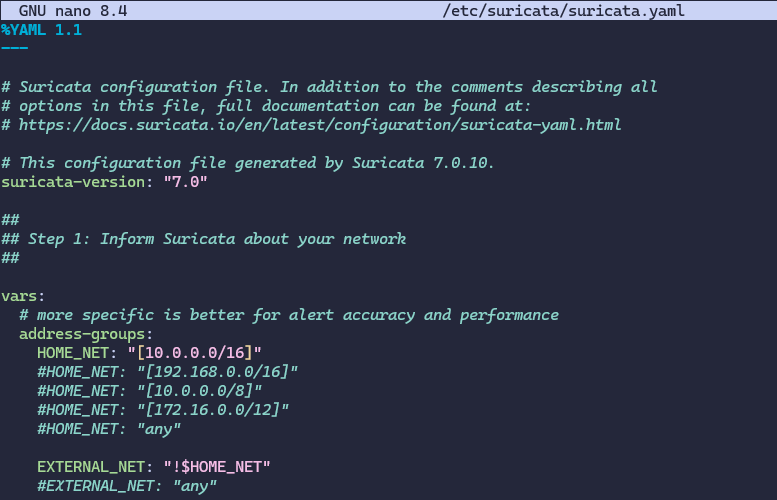Click the Step 1 network comment heading
The width and height of the screenshot is (777, 500).
(204, 239)
